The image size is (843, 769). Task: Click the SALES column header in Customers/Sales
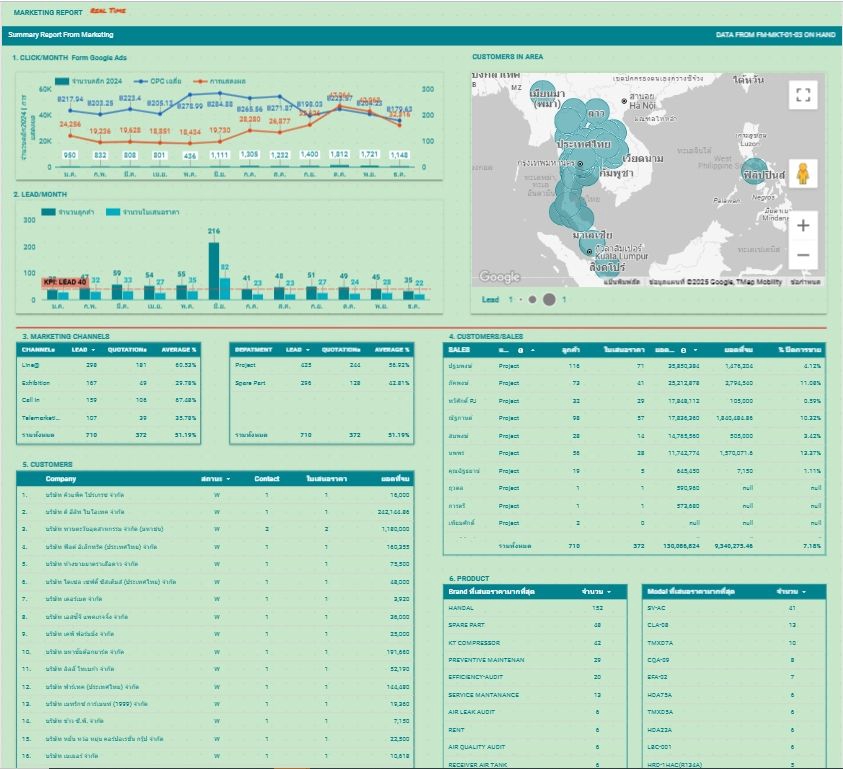459,350
